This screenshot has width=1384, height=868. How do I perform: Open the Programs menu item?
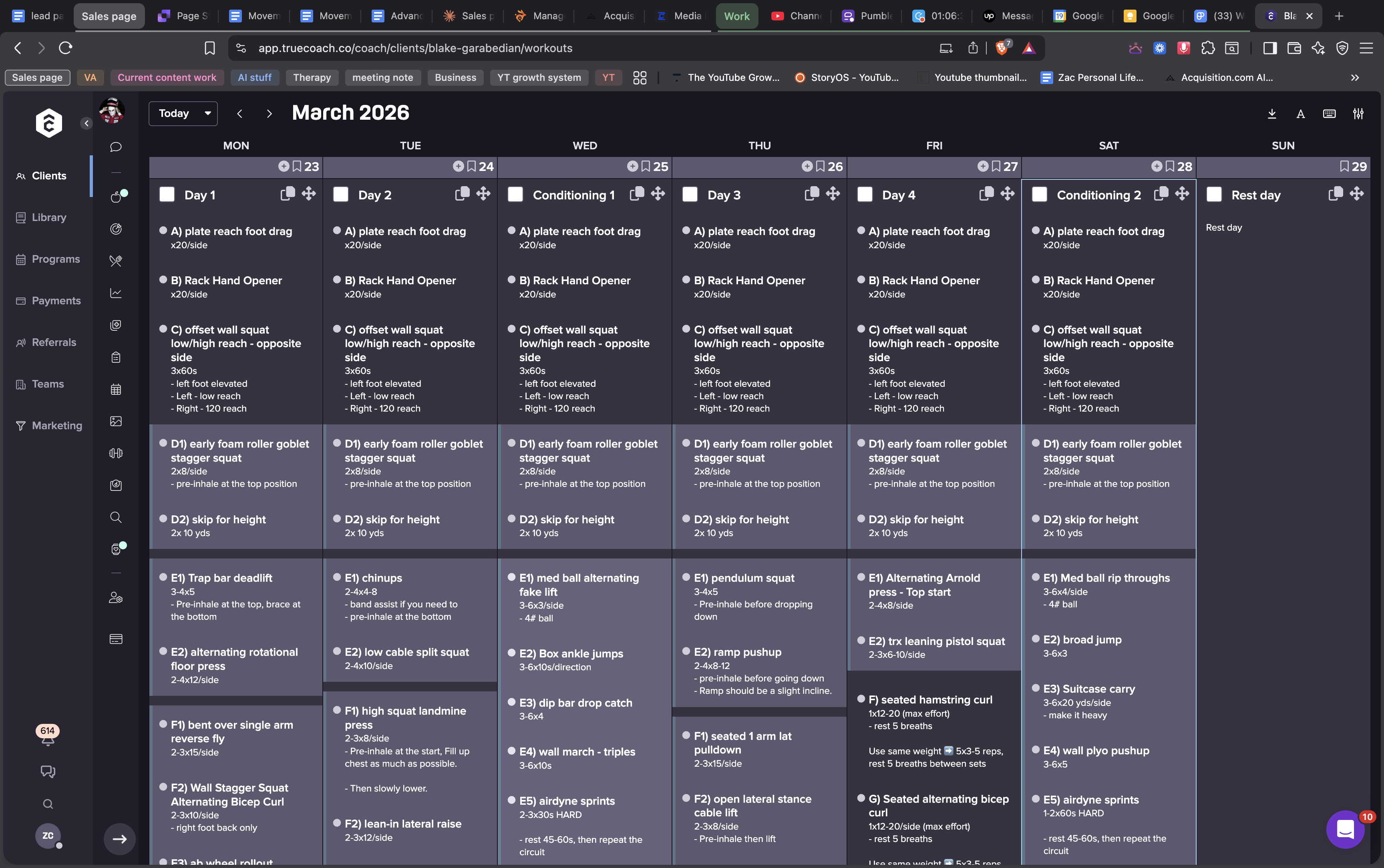pos(55,259)
